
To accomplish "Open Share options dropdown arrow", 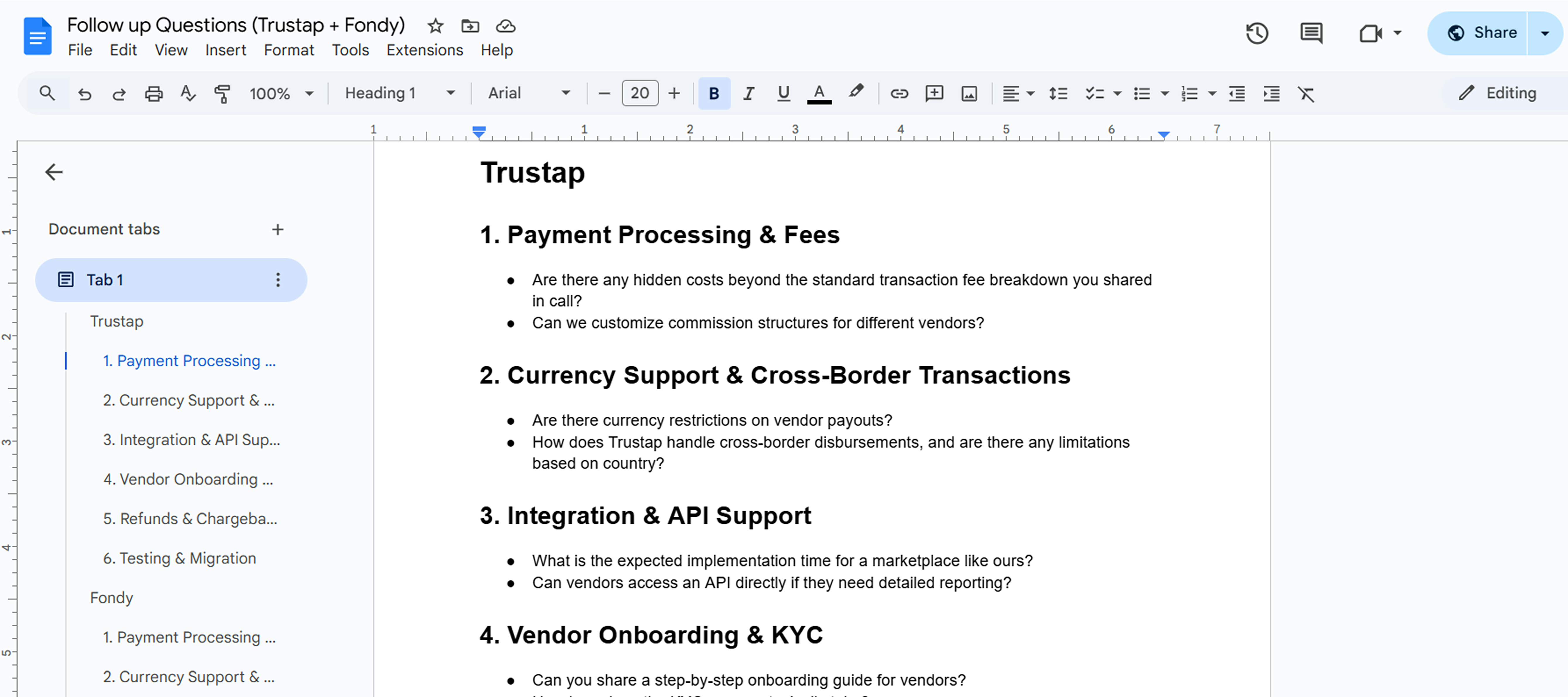I will pyautogui.click(x=1545, y=33).
